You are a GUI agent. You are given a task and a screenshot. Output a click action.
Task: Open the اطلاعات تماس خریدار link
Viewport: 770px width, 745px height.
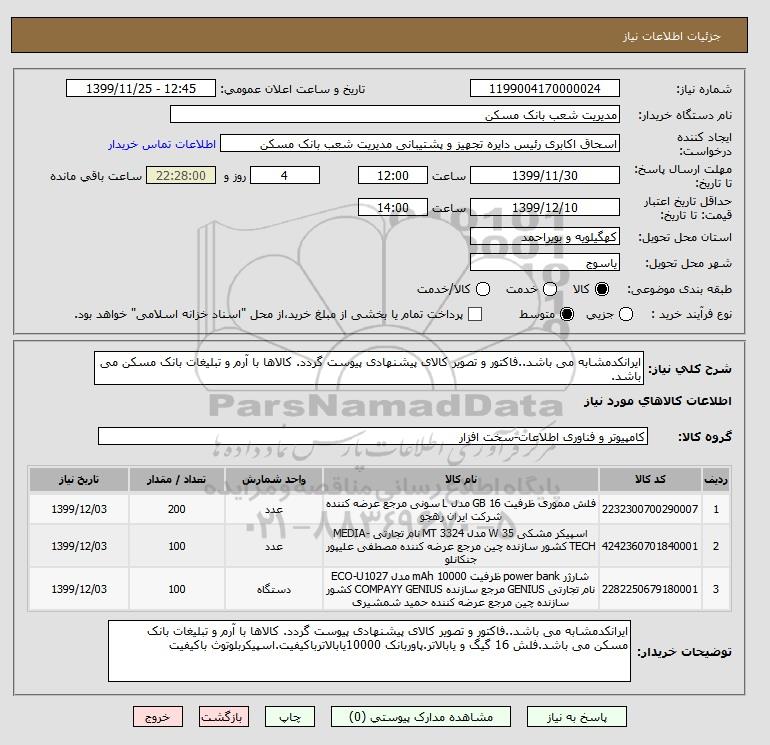tap(162, 144)
